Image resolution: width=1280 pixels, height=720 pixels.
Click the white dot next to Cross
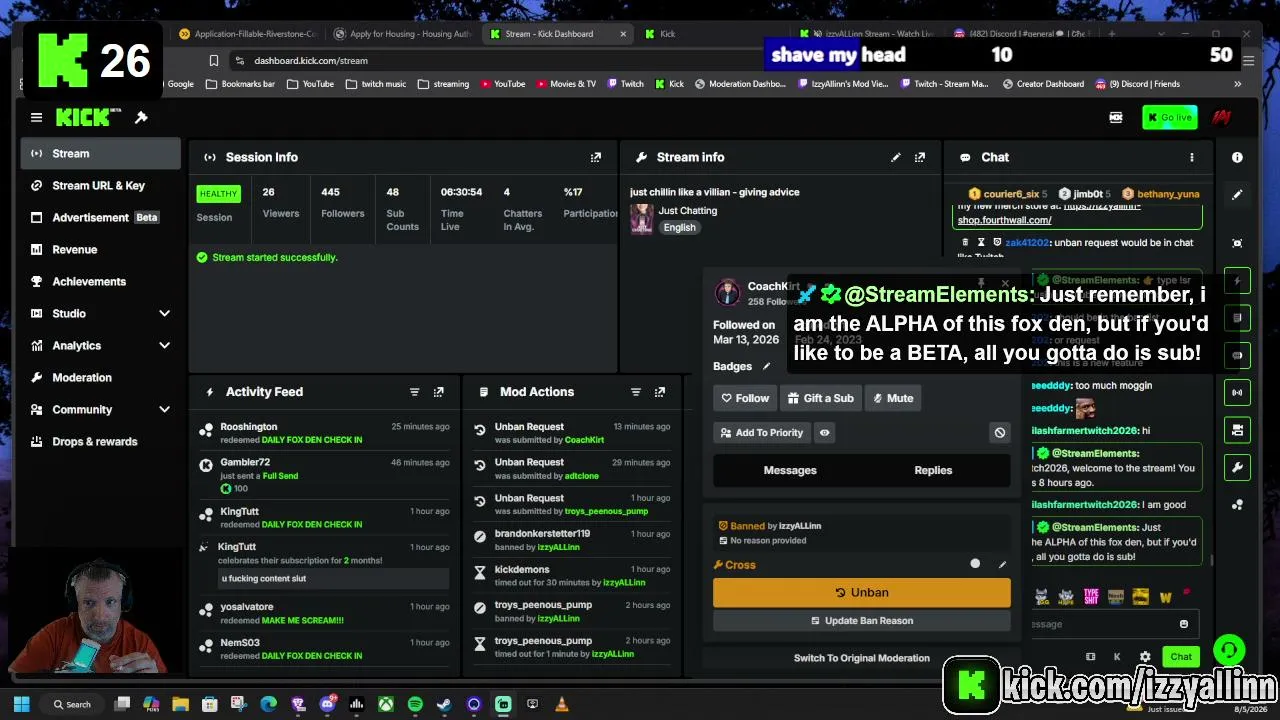click(x=975, y=564)
